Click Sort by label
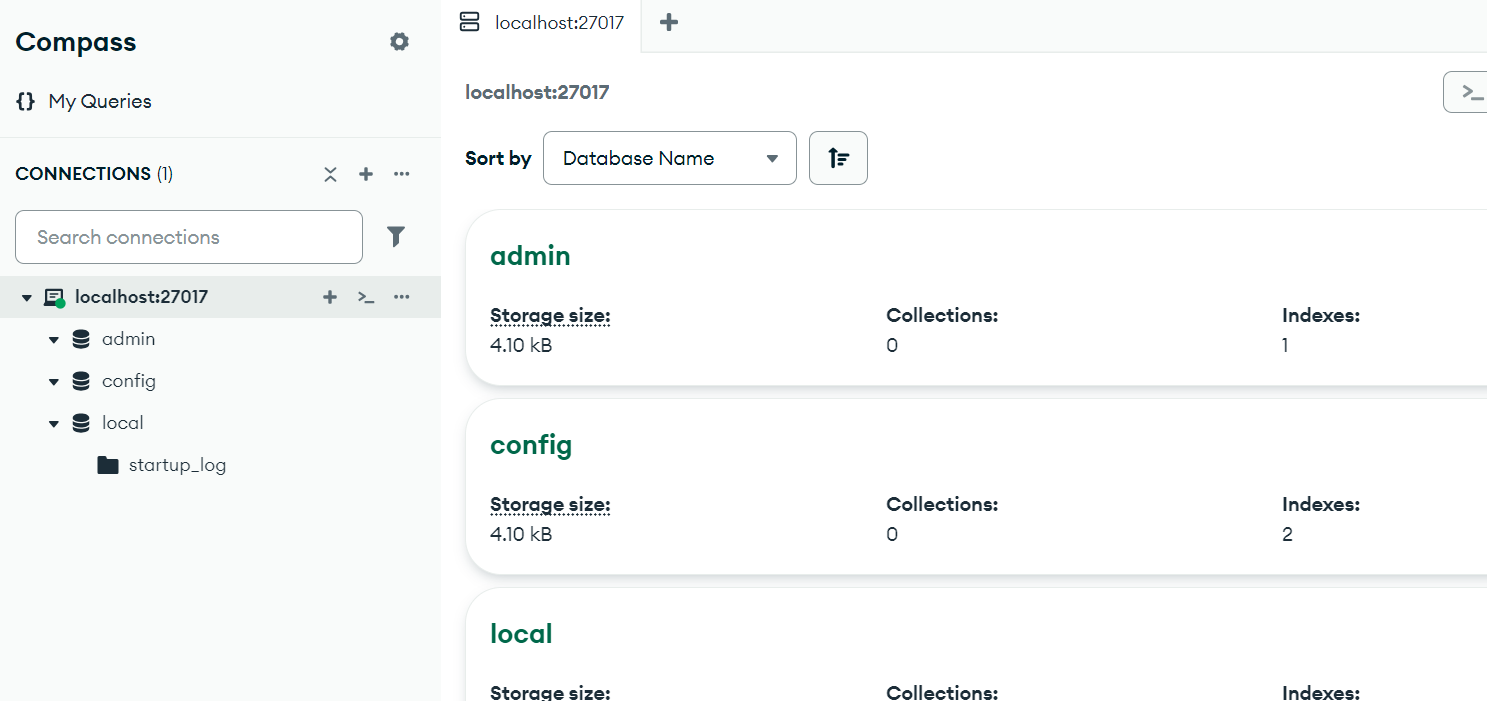Viewport: 1487px width, 701px height. (498, 158)
